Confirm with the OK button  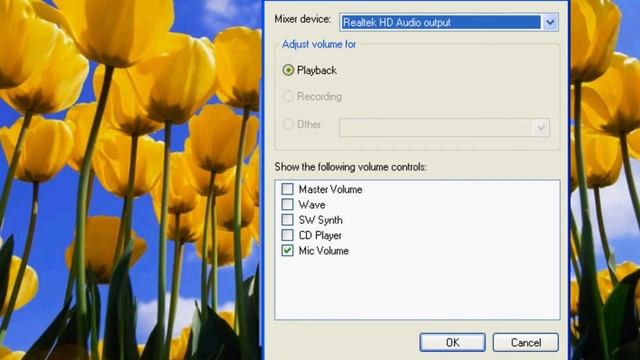453,342
